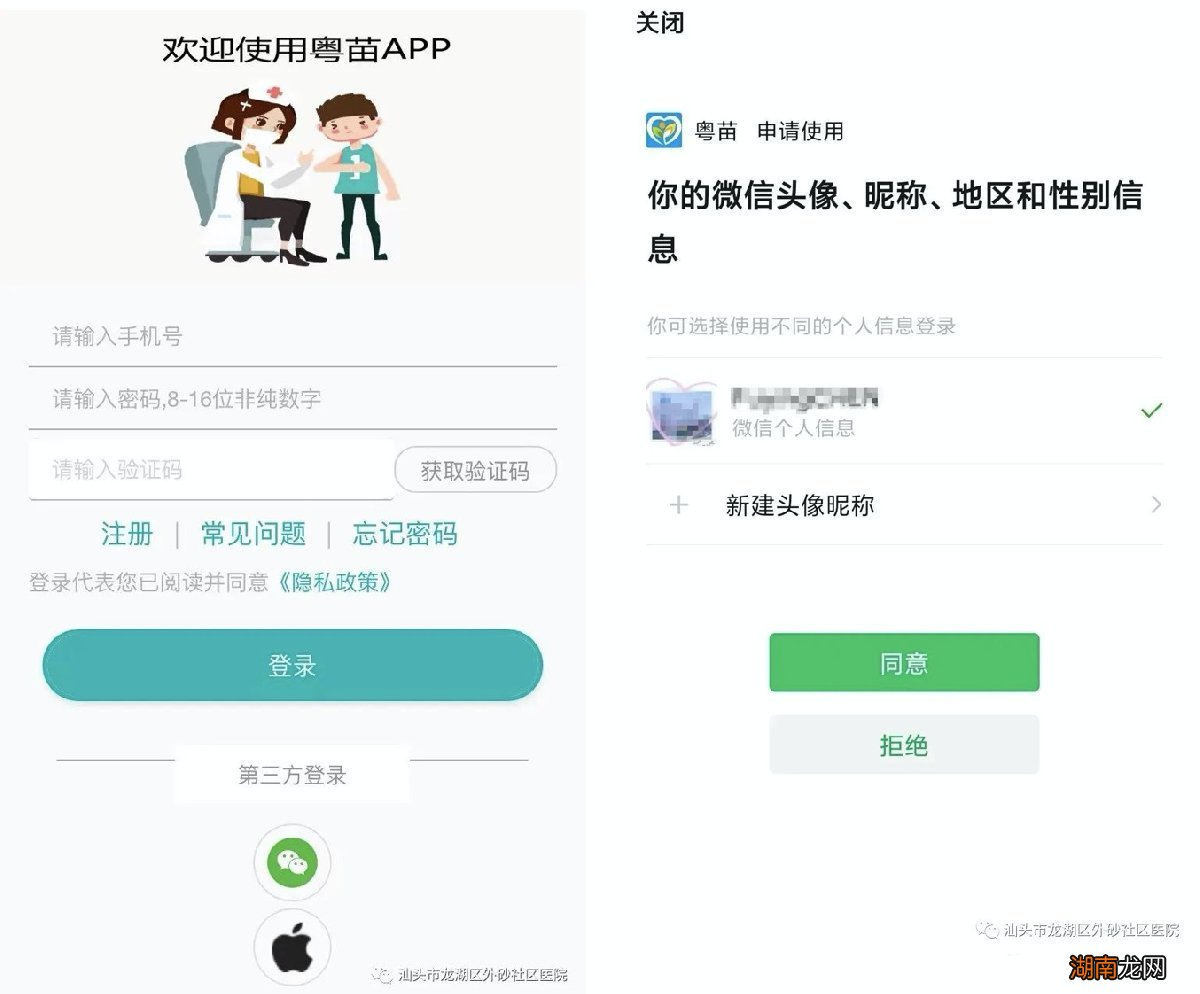This screenshot has width=1200, height=994.
Task: Click the phone number input field
Action: coord(200,336)
